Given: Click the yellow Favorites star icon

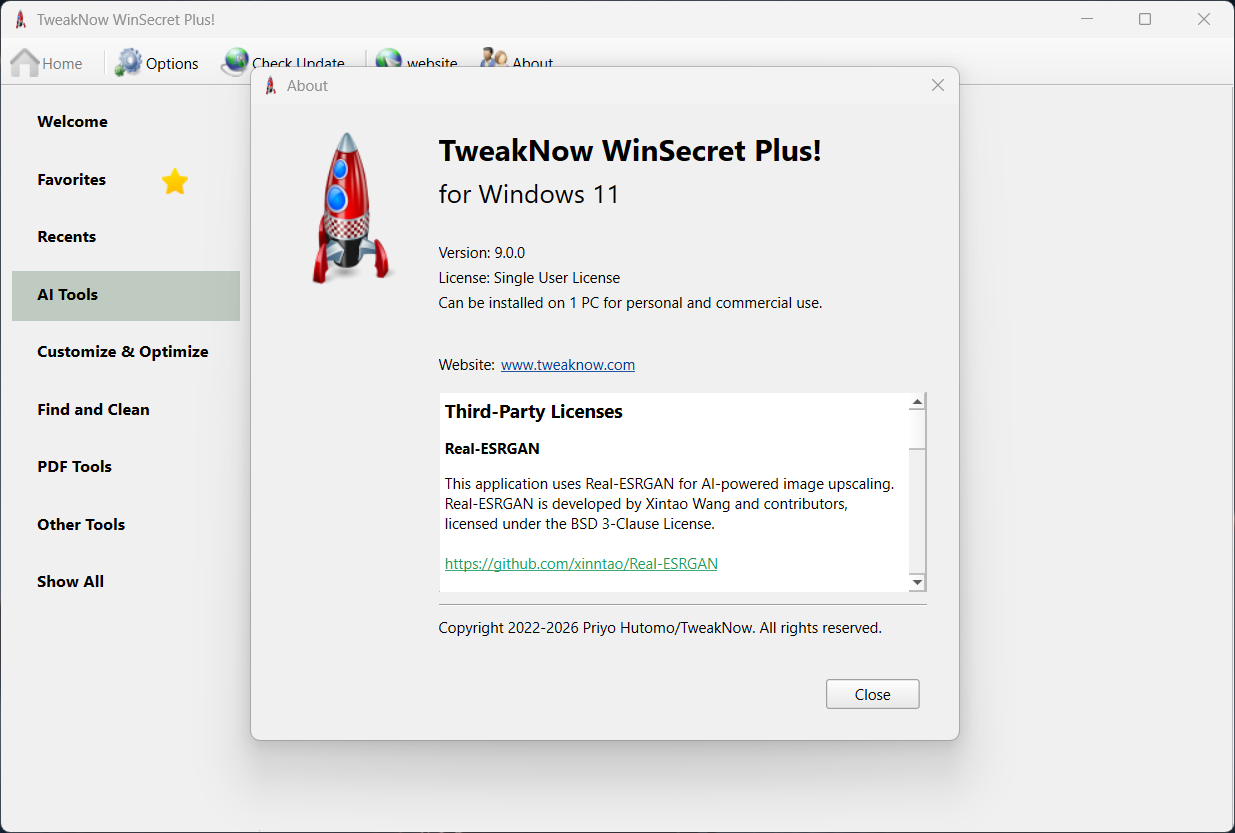Looking at the screenshot, I should 175,181.
